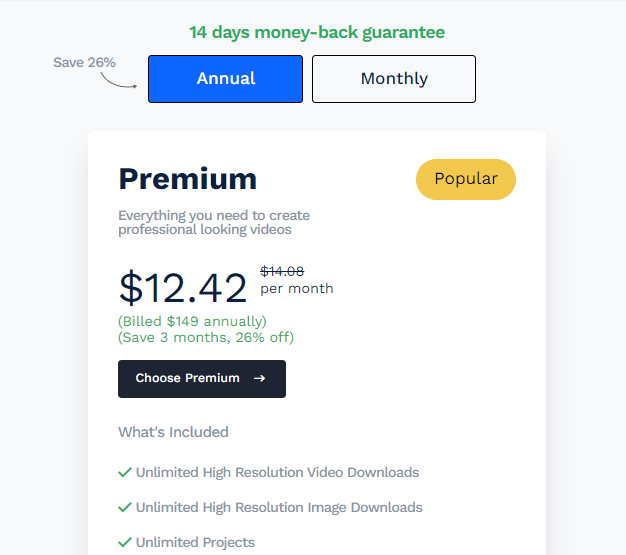Click the checkmark beside Video Downloads
This screenshot has height=555, width=626.
coord(125,472)
